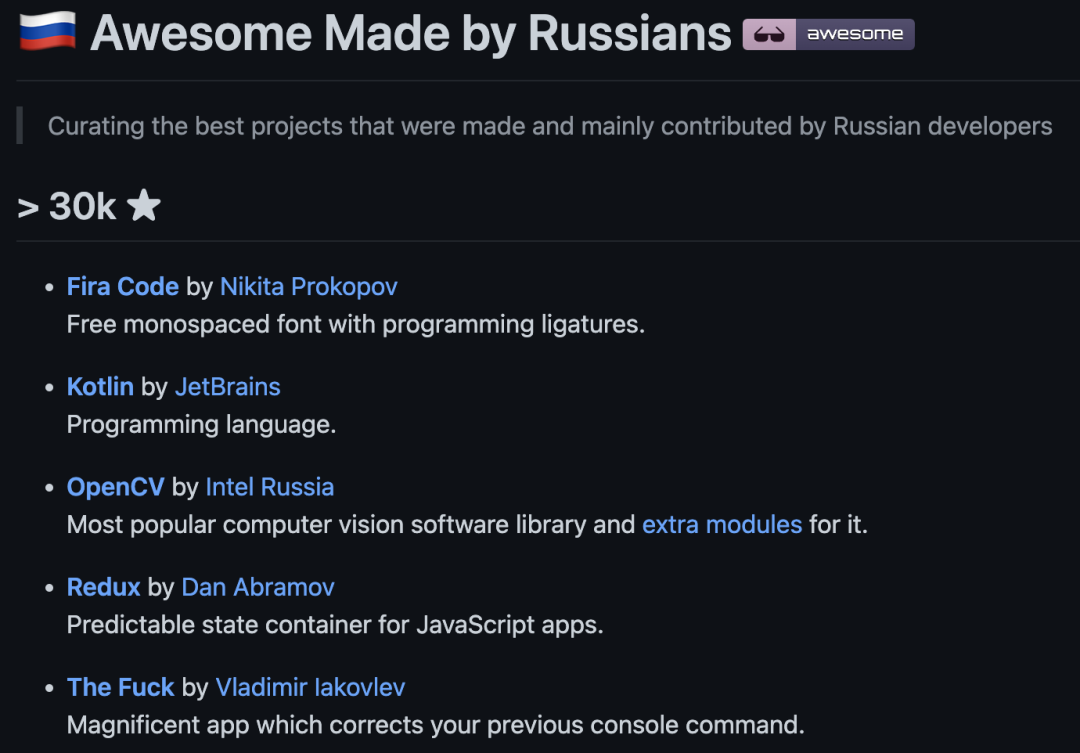
Task: Click the > 30k section heading
Action: point(89,206)
